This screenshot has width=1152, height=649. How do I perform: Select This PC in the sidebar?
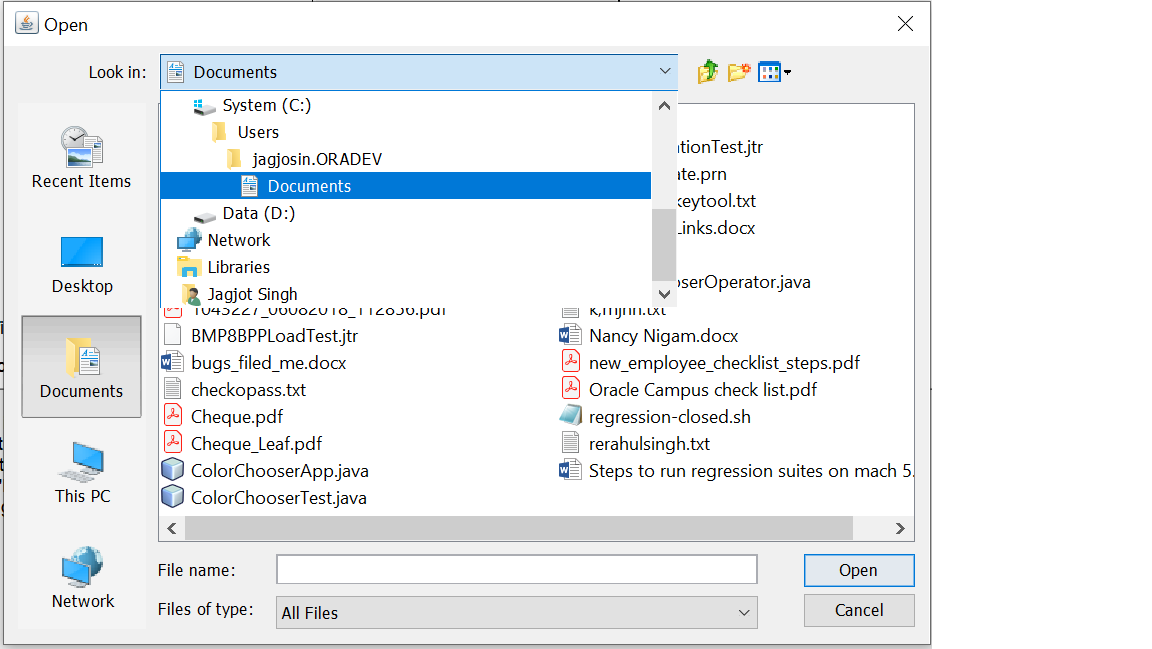coord(82,473)
